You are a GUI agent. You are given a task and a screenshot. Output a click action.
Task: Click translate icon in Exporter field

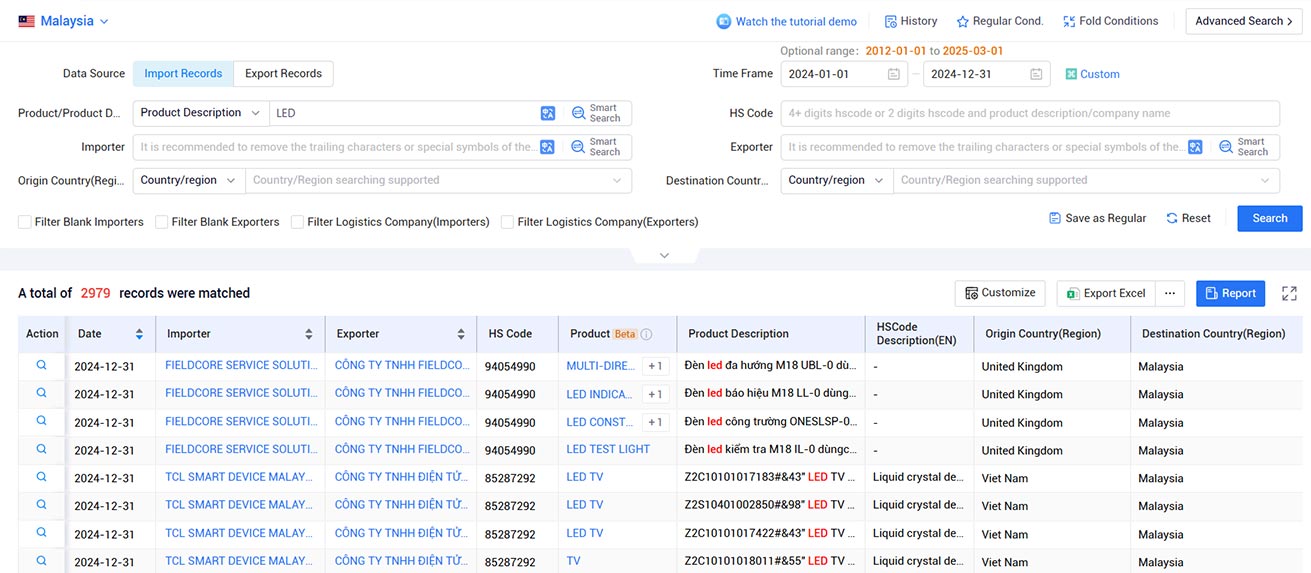click(1195, 147)
